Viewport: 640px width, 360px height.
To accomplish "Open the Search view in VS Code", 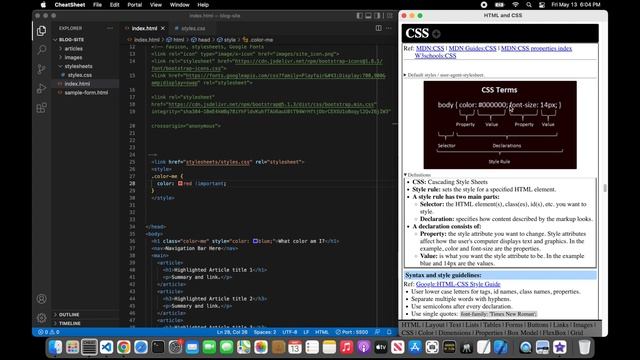I will coord(41,50).
